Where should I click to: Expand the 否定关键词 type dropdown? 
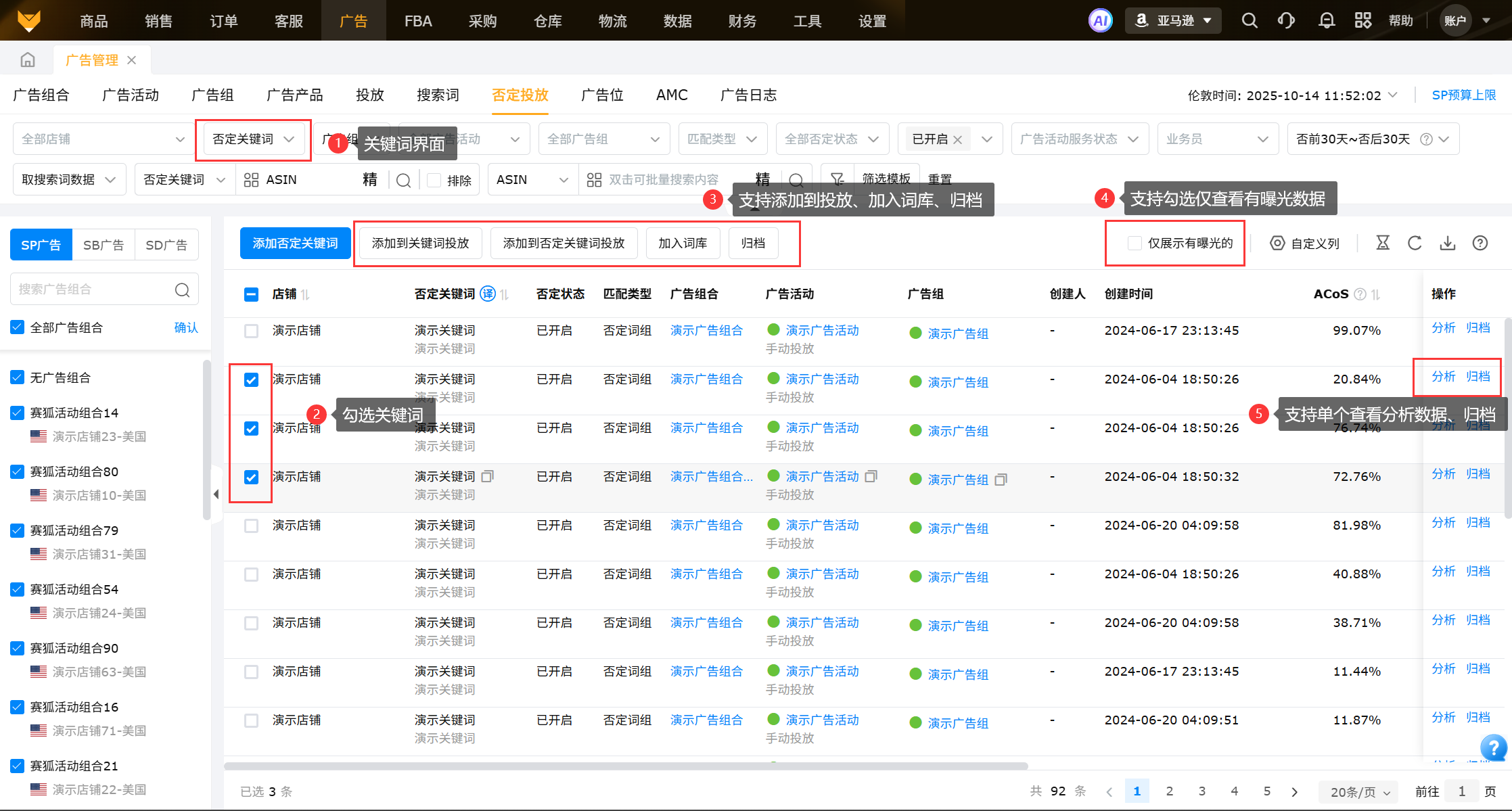pos(253,139)
